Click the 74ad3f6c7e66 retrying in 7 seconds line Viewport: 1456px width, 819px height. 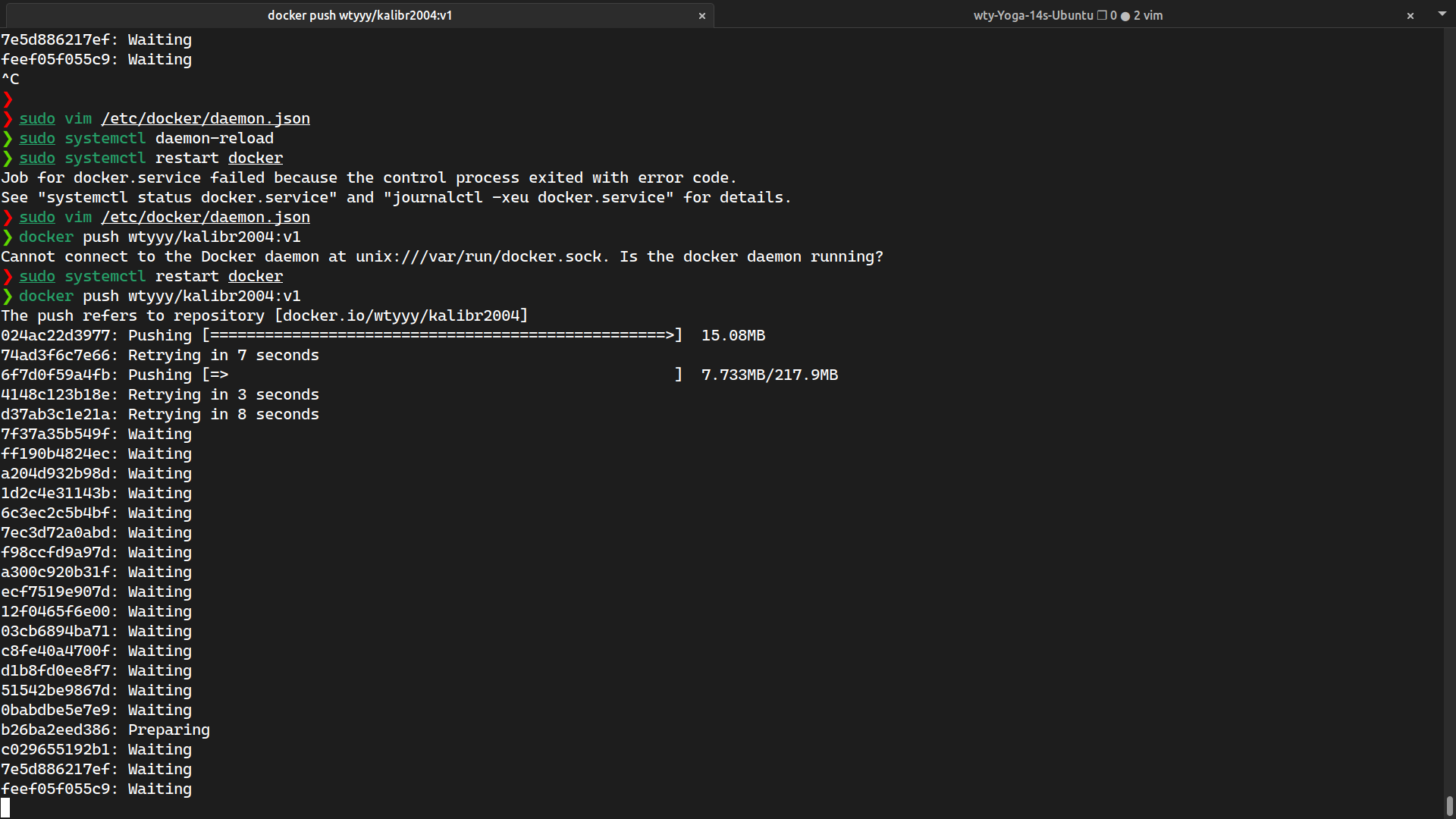pos(160,355)
